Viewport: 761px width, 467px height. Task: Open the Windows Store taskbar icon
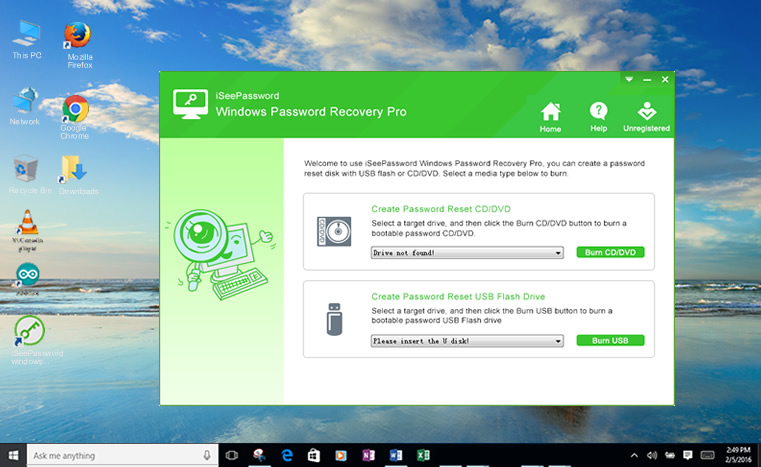(x=314, y=455)
